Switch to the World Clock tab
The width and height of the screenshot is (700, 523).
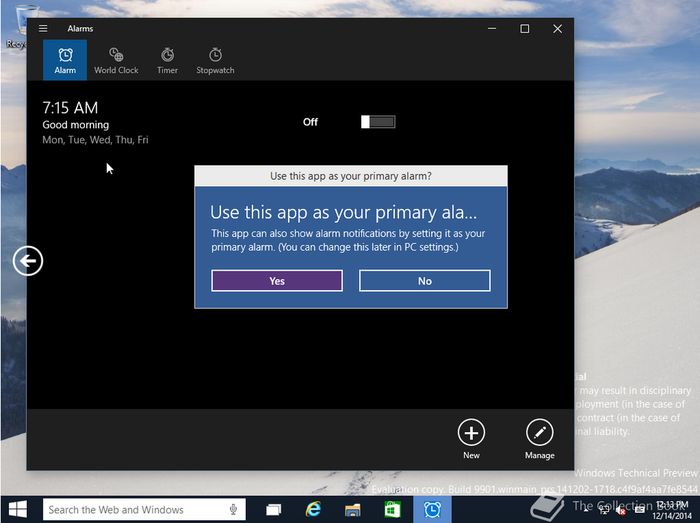click(116, 60)
